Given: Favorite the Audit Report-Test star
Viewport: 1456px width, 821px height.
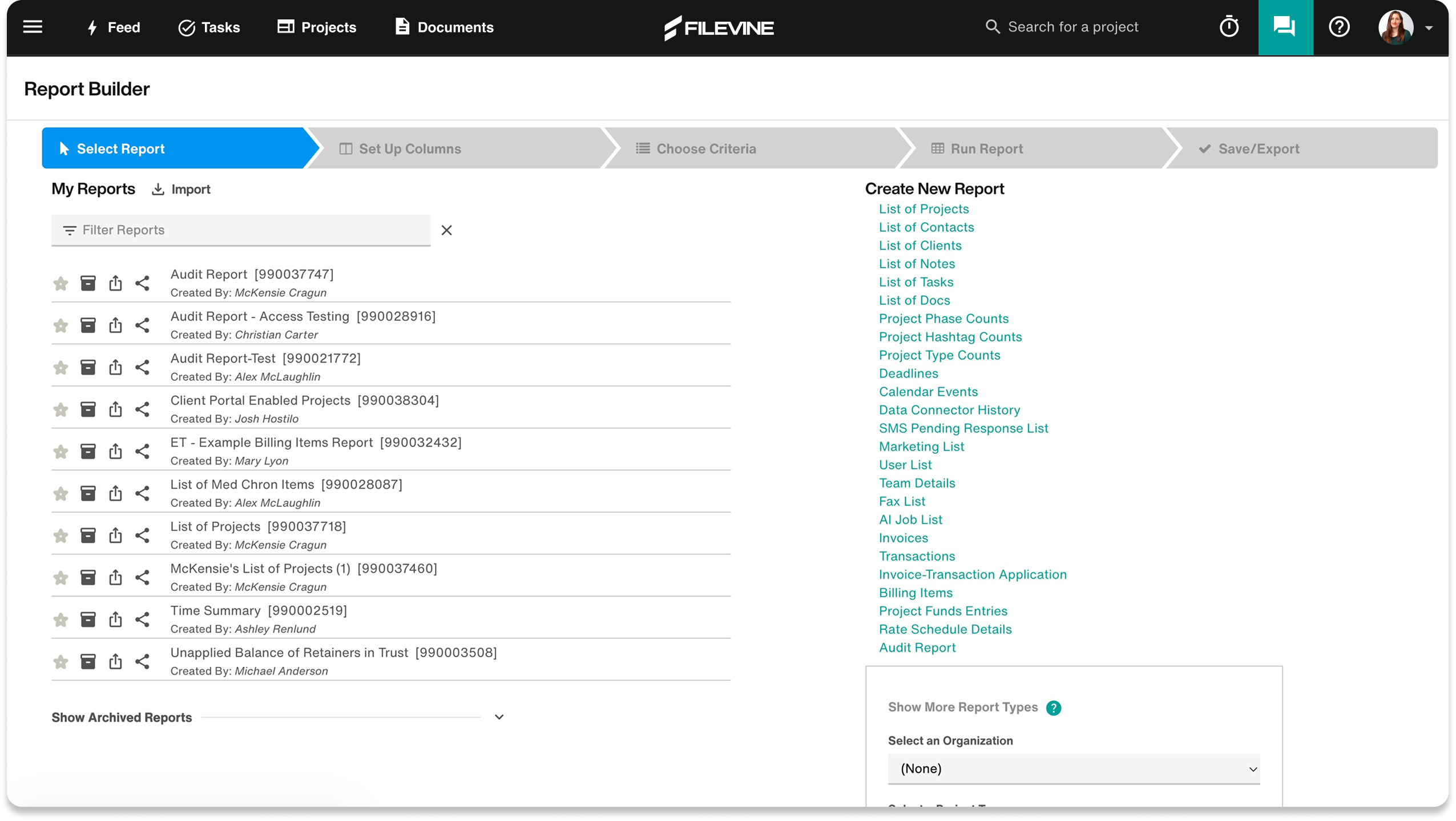Looking at the screenshot, I should (x=61, y=367).
